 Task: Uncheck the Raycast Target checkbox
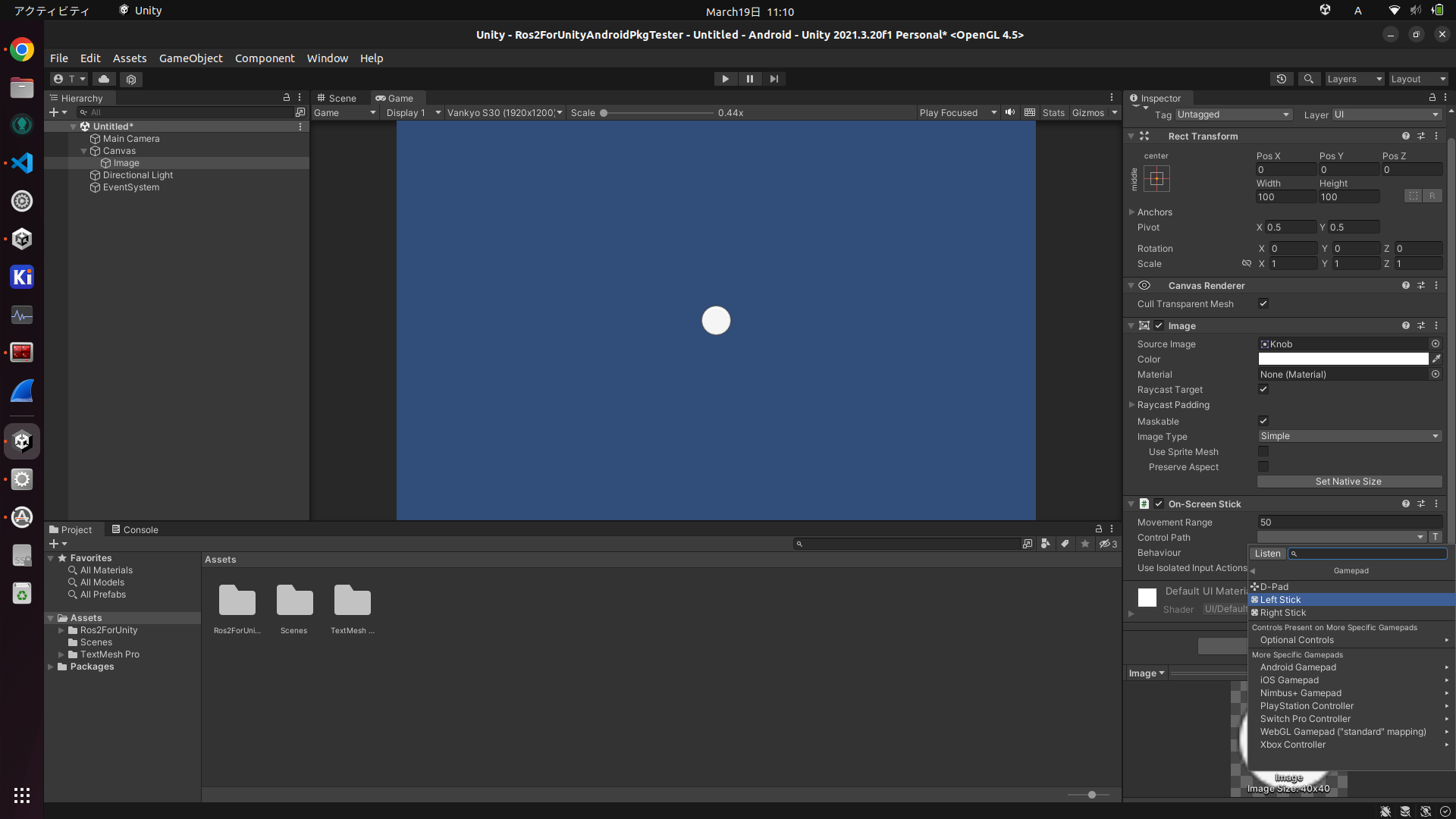tap(1263, 389)
